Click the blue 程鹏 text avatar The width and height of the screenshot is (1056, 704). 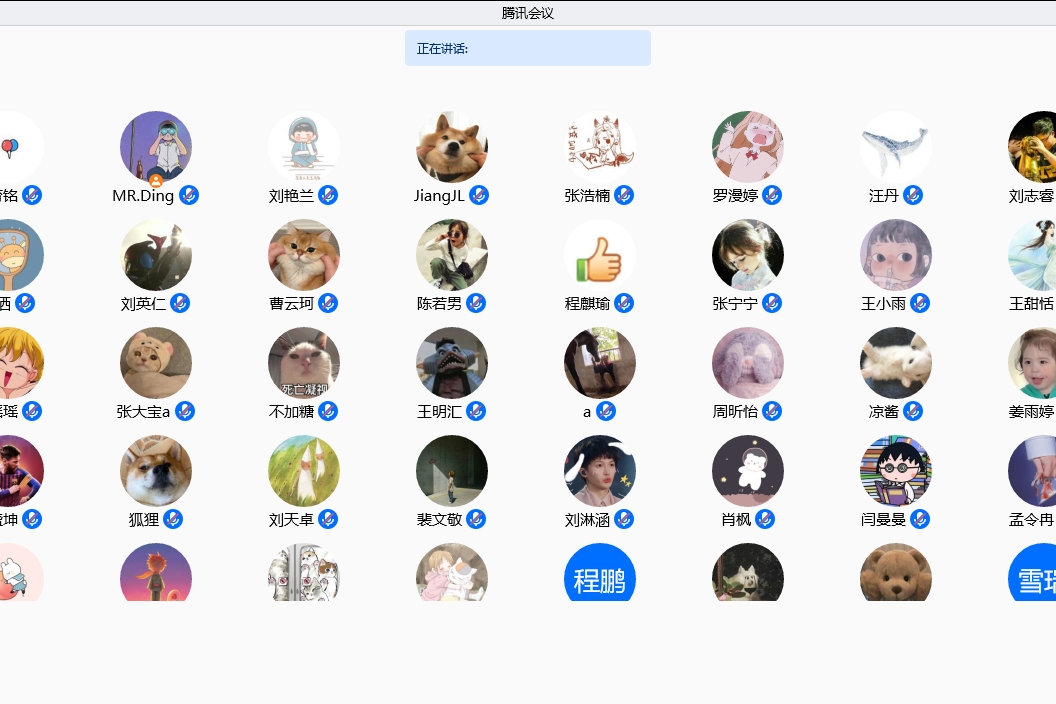[x=600, y=574]
